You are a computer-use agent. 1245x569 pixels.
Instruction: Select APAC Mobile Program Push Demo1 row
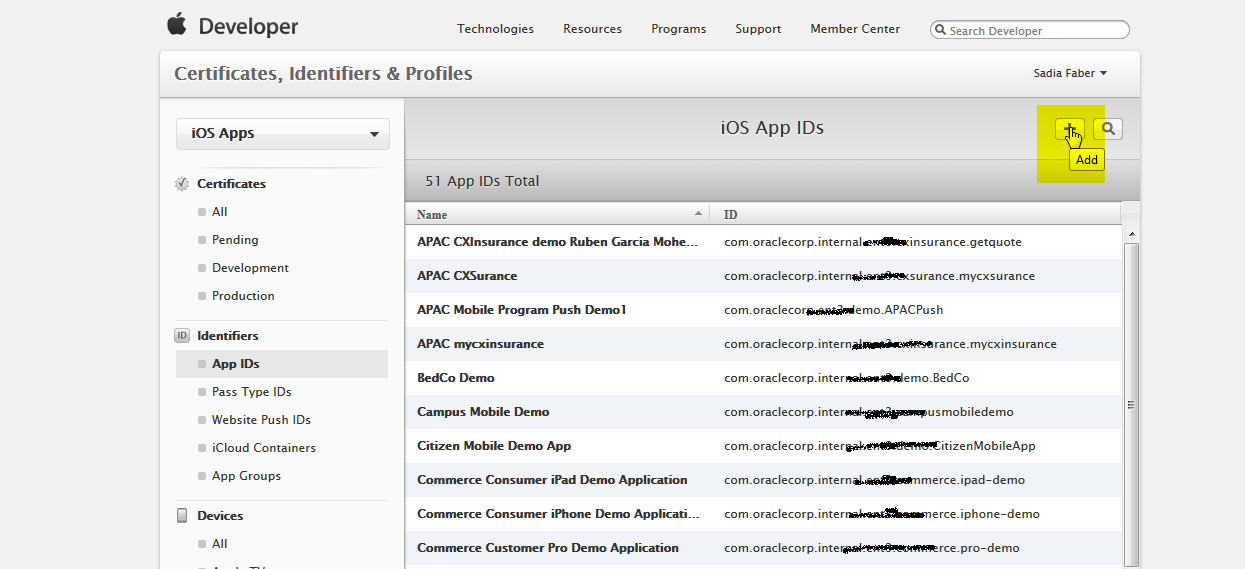[x=763, y=310]
